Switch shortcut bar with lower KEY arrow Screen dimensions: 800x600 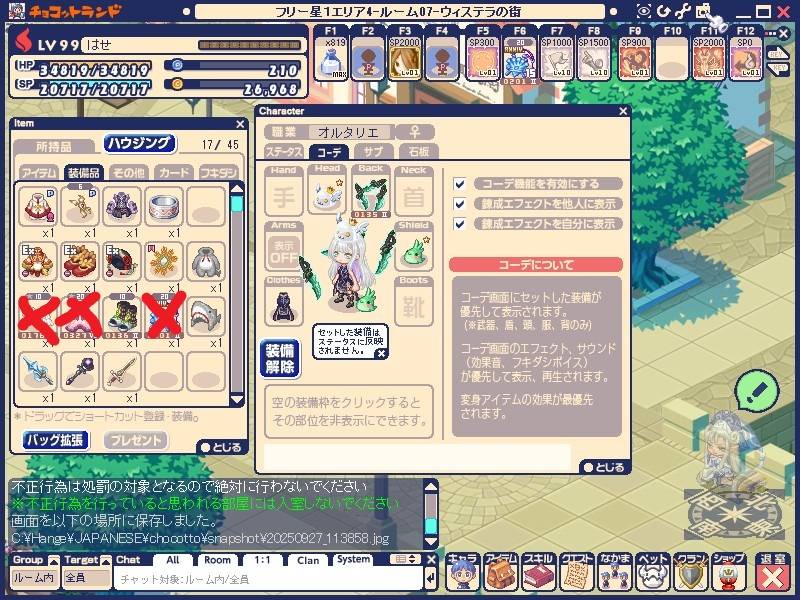pyautogui.click(x=777, y=68)
